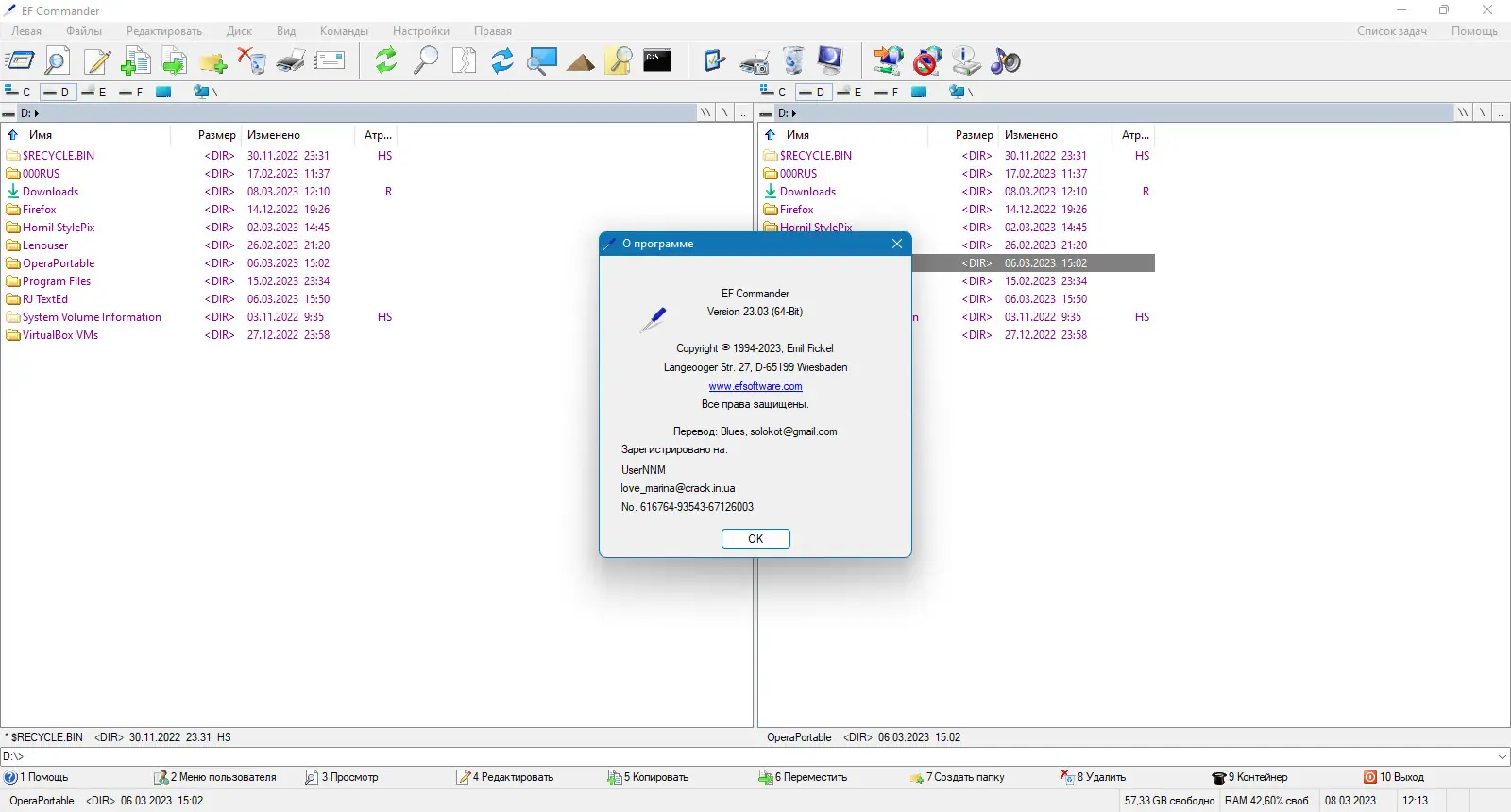Image resolution: width=1511 pixels, height=812 pixels.
Task: Close the О программе dialog
Action: click(897, 244)
